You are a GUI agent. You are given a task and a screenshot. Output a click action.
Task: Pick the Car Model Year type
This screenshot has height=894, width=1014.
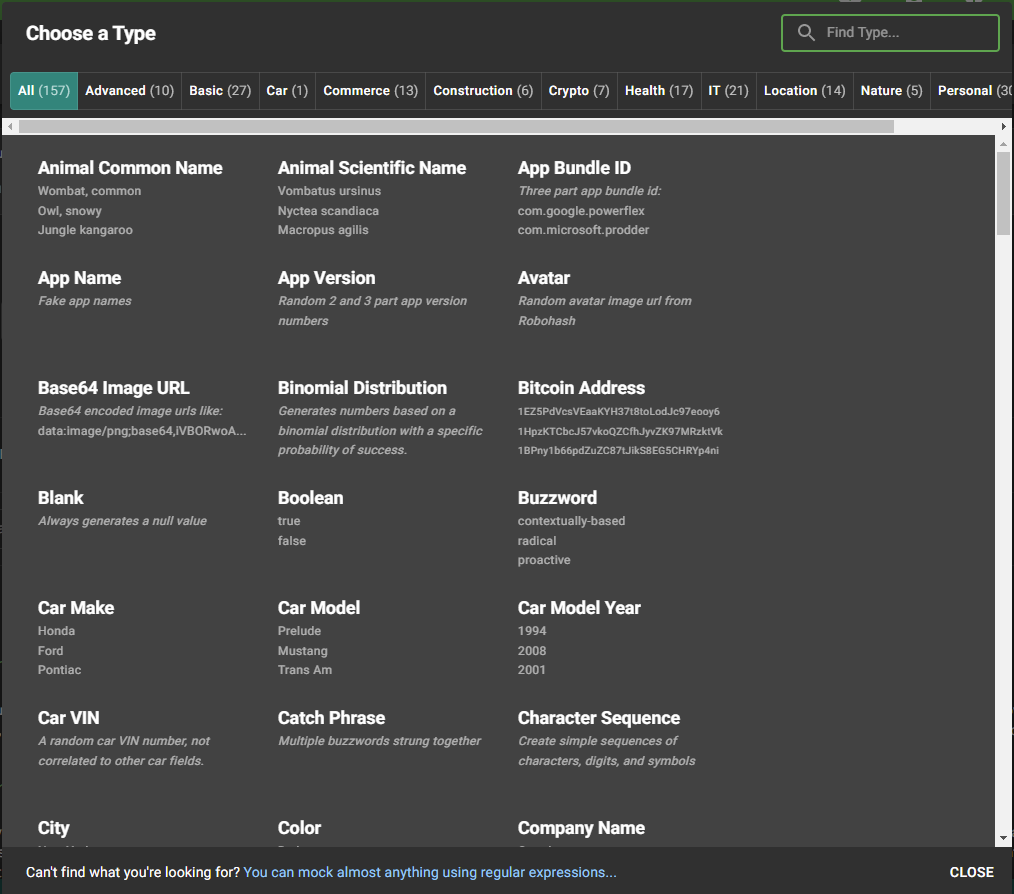click(579, 608)
